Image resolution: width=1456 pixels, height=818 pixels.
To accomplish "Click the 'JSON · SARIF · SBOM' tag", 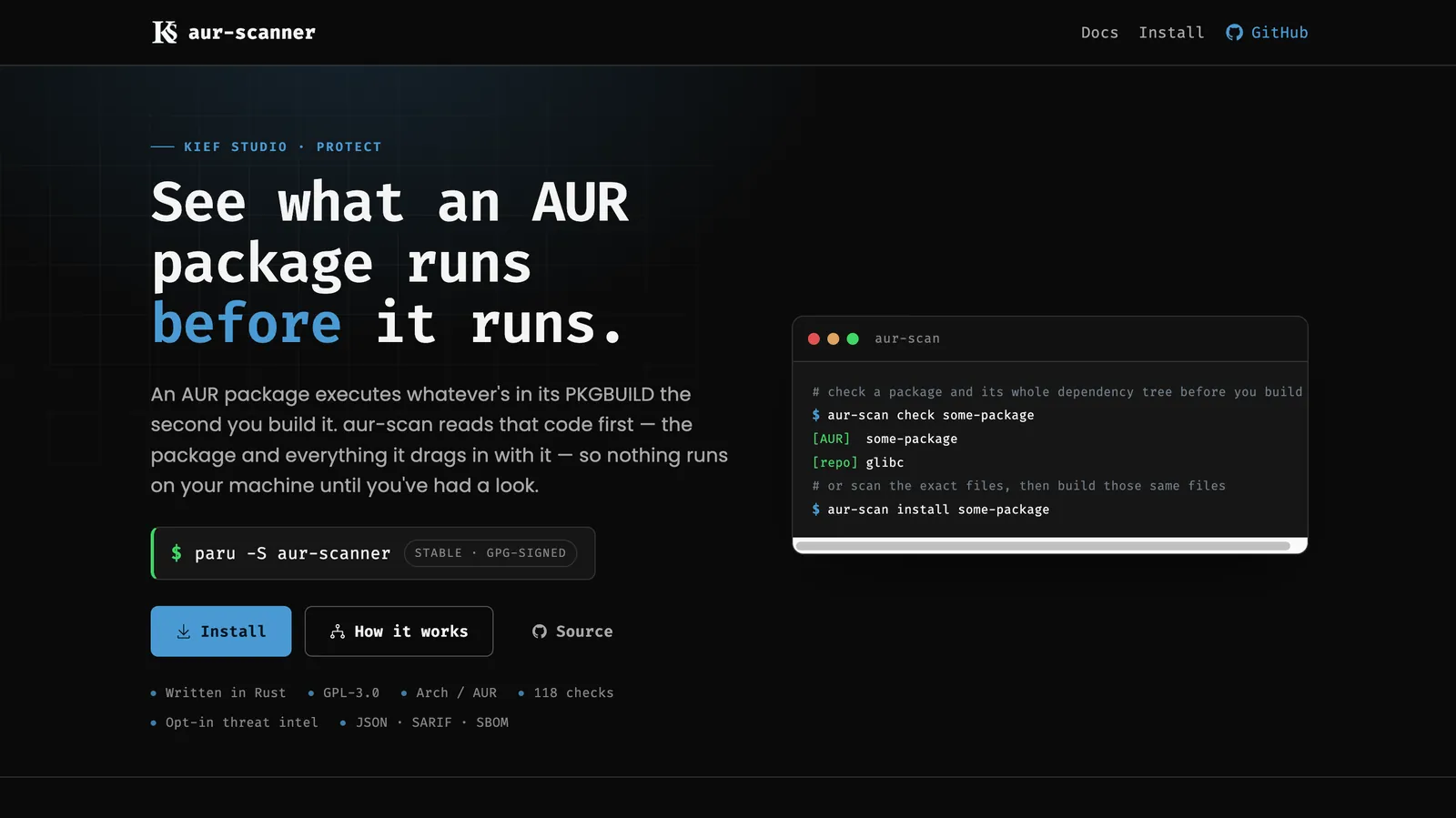I will click(425, 722).
